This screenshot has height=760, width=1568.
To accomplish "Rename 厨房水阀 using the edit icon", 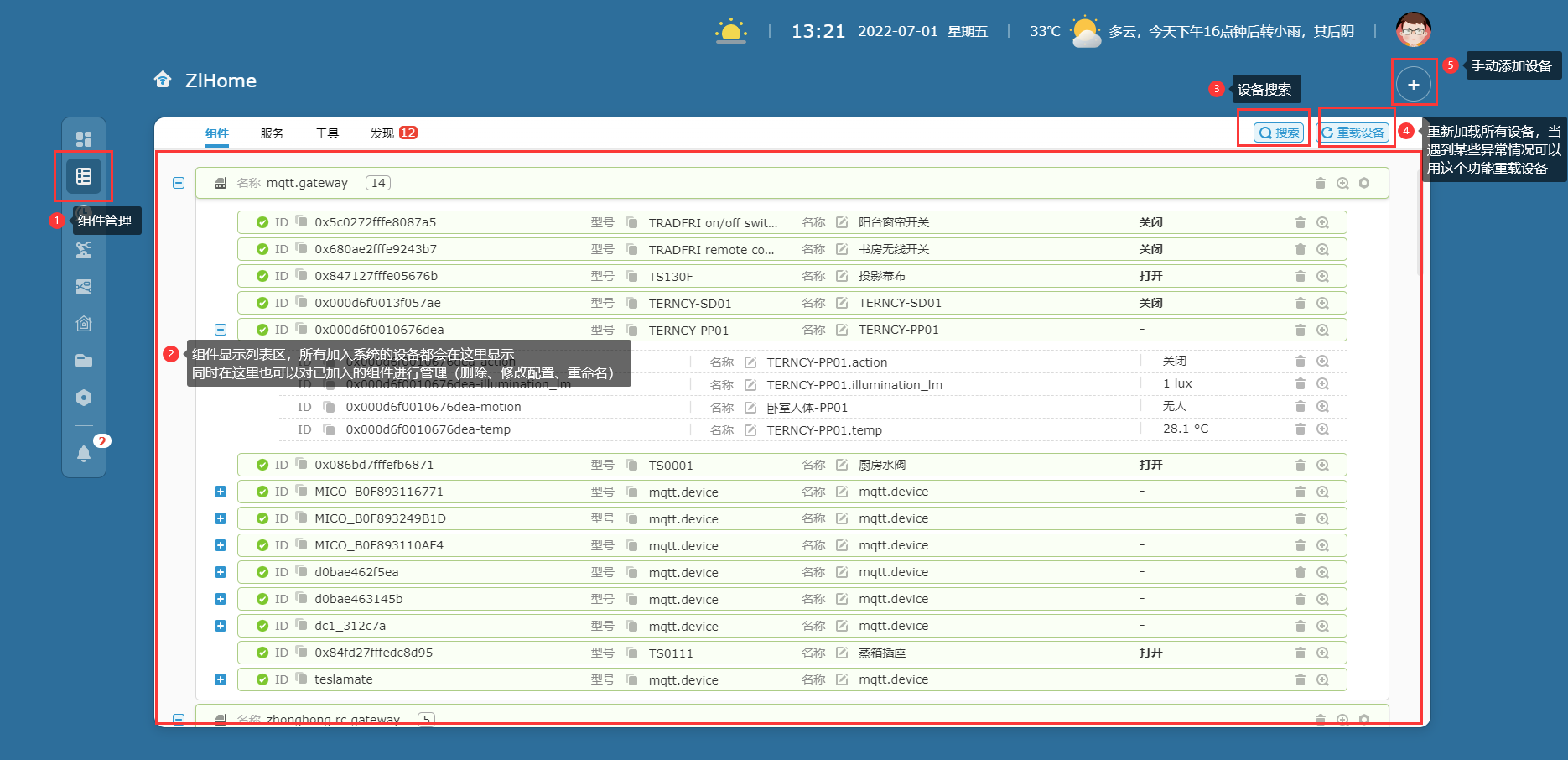I will pyautogui.click(x=842, y=465).
